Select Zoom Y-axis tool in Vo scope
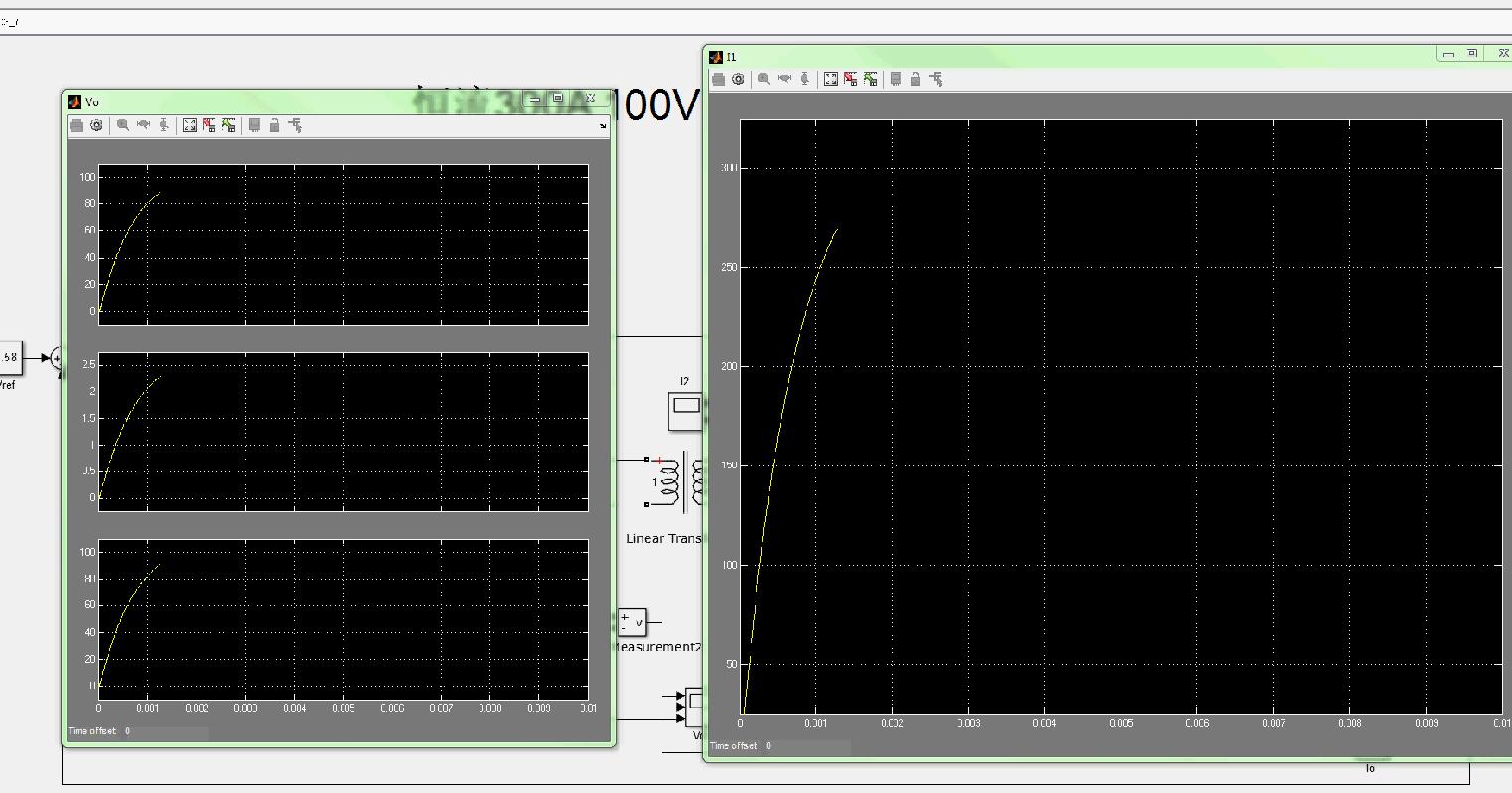Viewport: 1512px width, 793px height. click(164, 125)
